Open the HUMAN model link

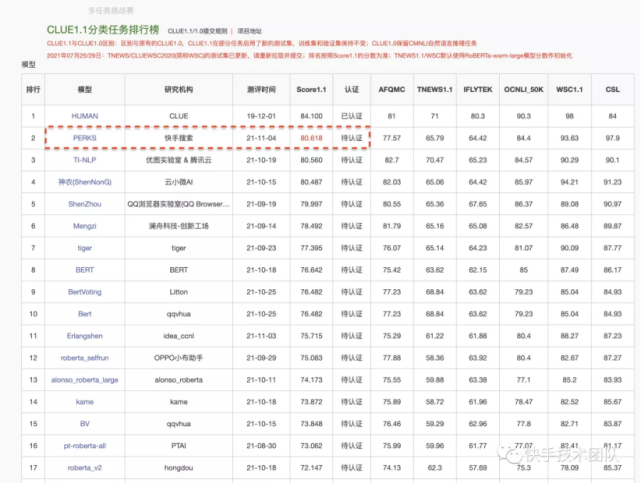point(85,116)
